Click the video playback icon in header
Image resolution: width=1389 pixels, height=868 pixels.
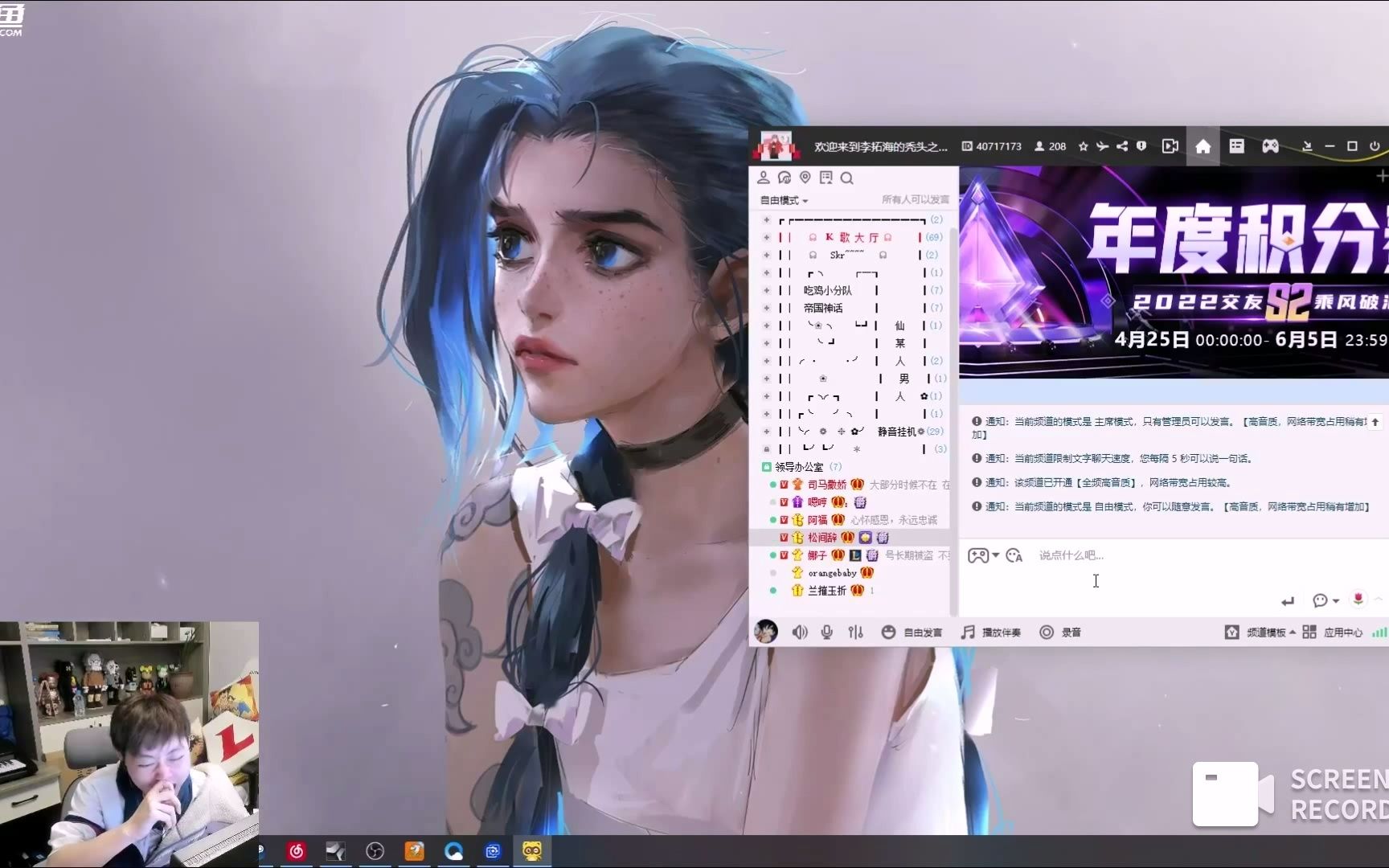[x=1170, y=146]
